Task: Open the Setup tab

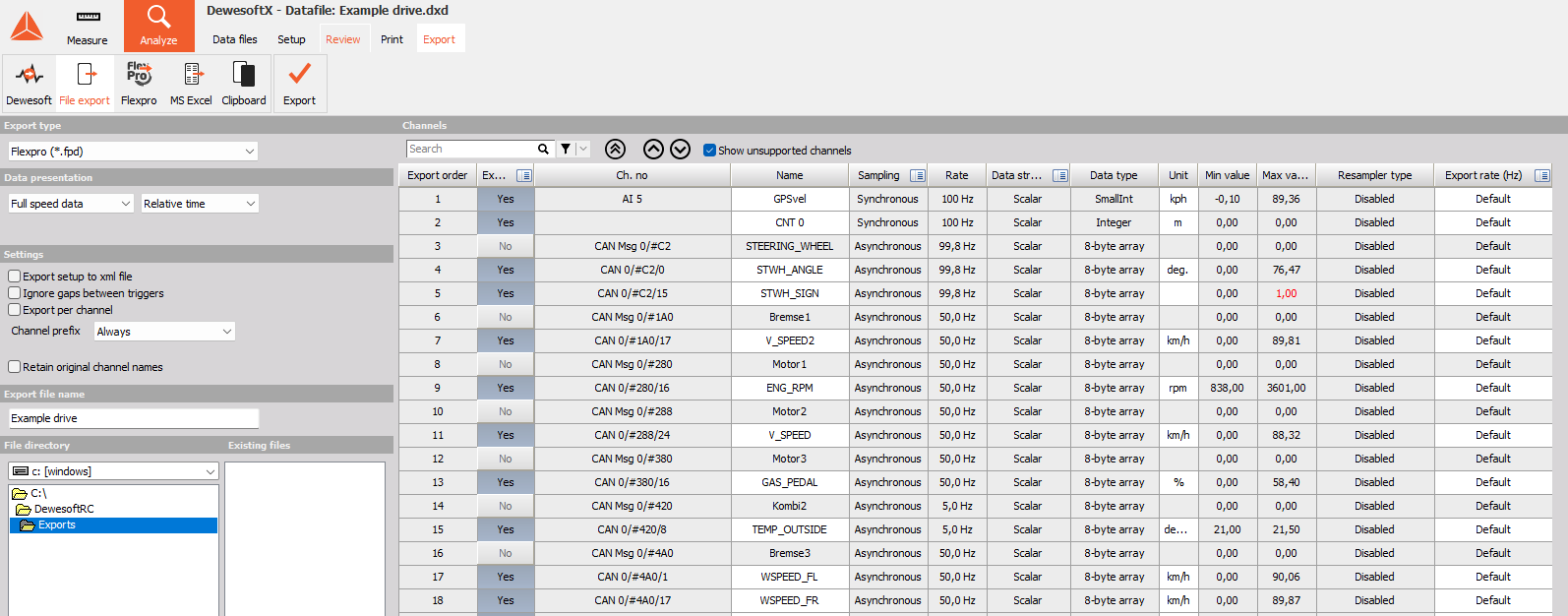Action: 291,39
